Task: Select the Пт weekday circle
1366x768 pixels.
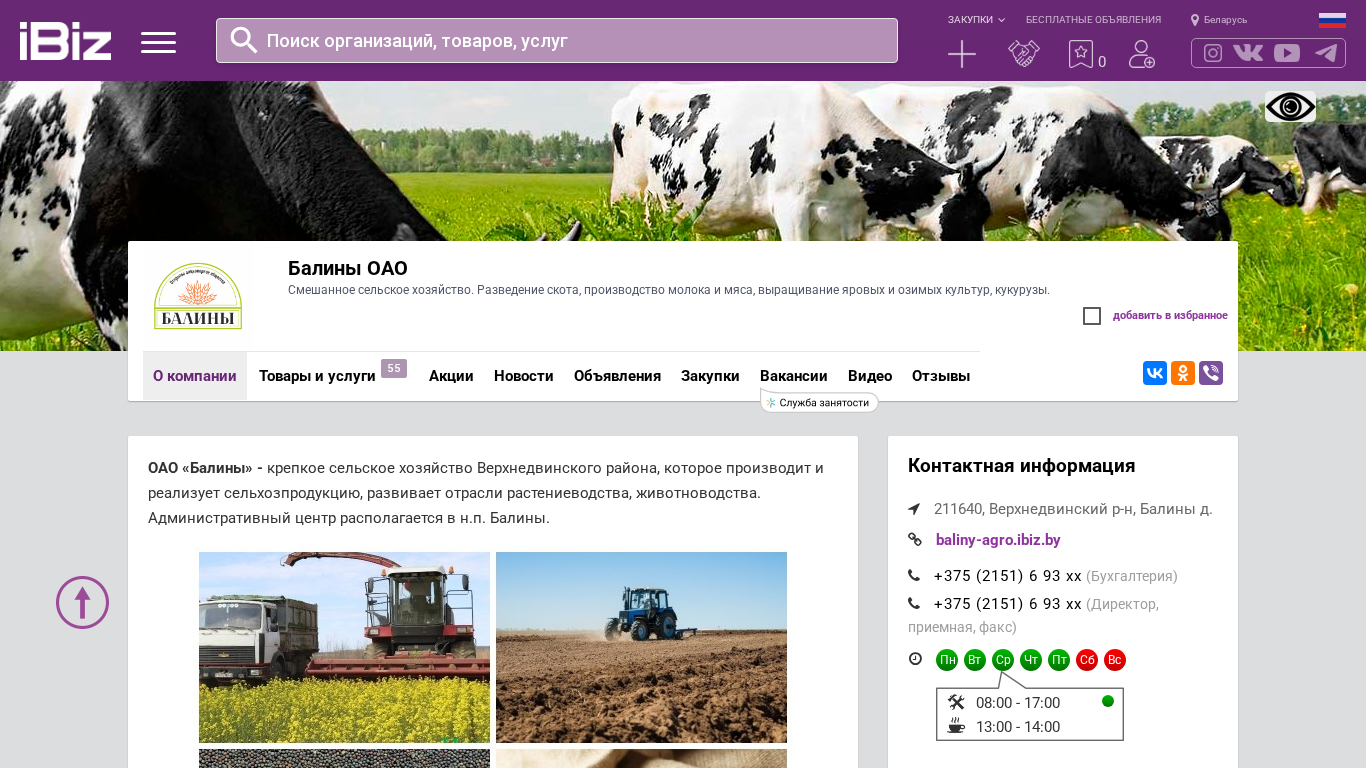Action: (x=1059, y=660)
